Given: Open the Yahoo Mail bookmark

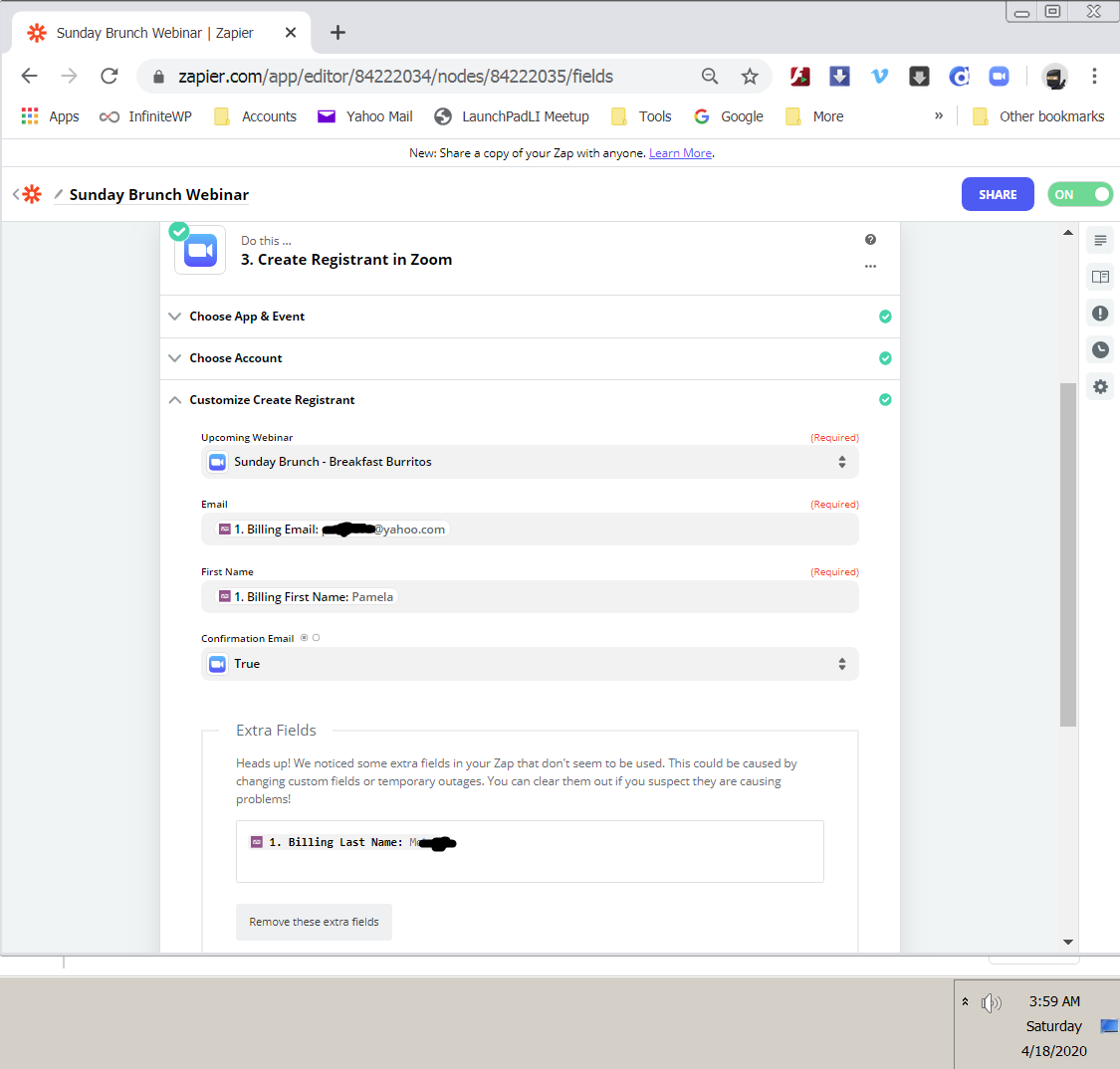Looking at the screenshot, I should [365, 116].
